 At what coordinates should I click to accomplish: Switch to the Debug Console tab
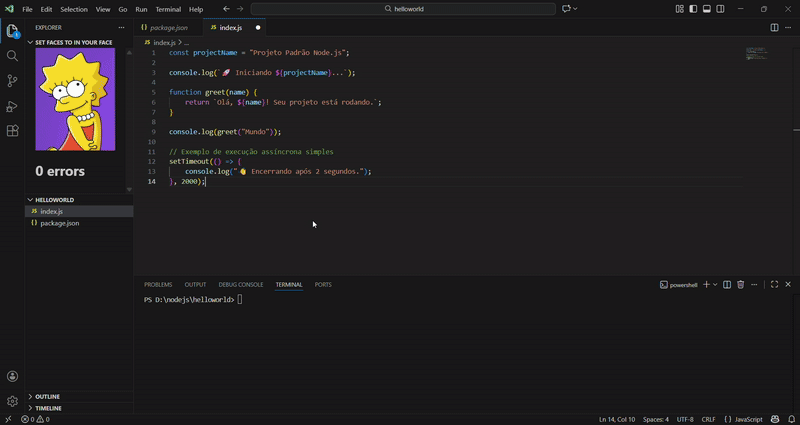pyautogui.click(x=241, y=285)
